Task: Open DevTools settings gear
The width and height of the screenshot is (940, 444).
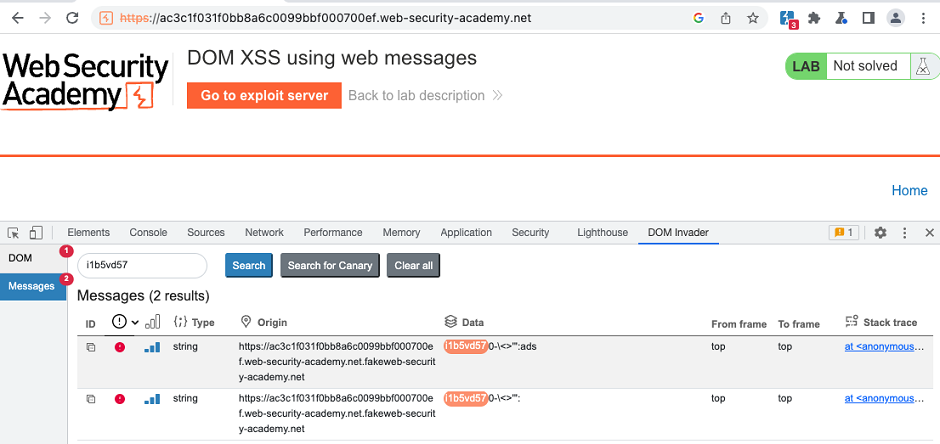Action: [880, 232]
